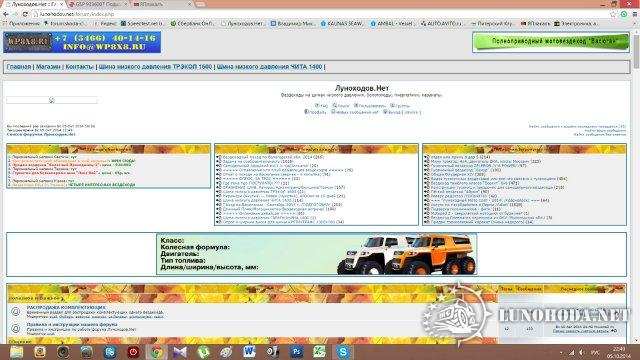Open File Explorer folder in the taskbar
The image size is (640, 360).
[x=17, y=352]
